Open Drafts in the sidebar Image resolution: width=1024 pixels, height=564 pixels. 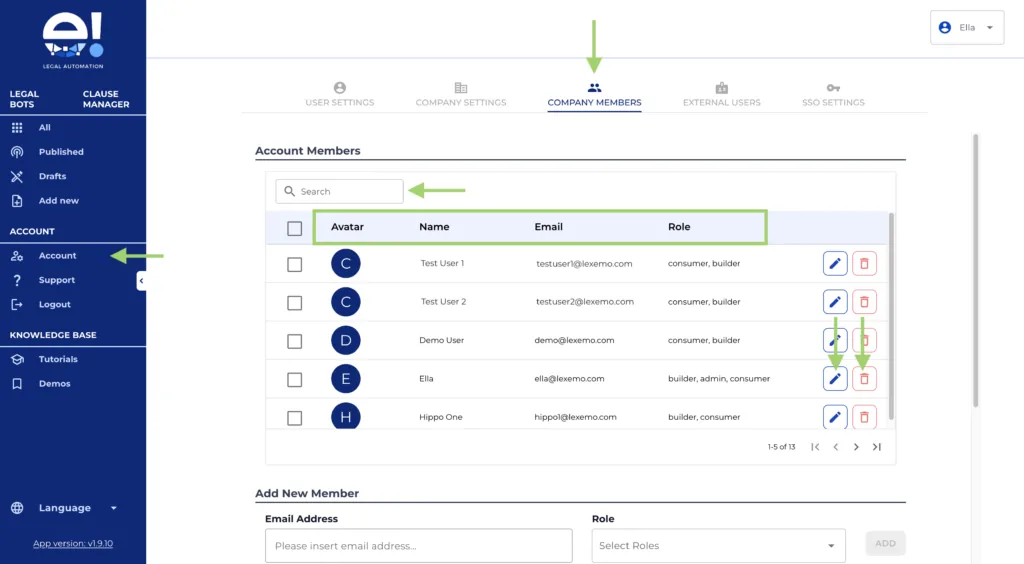[x=52, y=176]
